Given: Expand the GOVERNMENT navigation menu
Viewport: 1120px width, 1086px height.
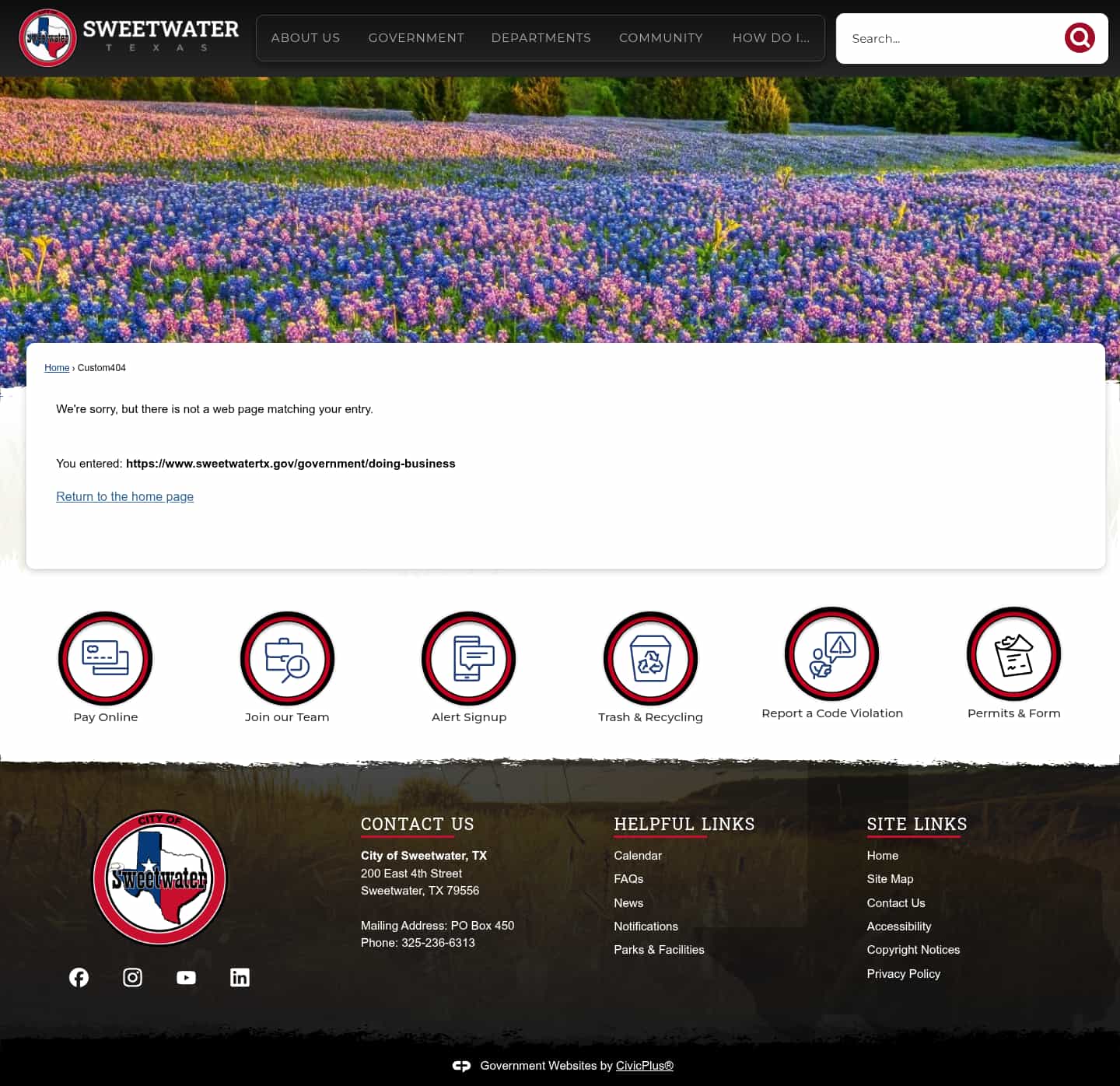Looking at the screenshot, I should coord(416,37).
